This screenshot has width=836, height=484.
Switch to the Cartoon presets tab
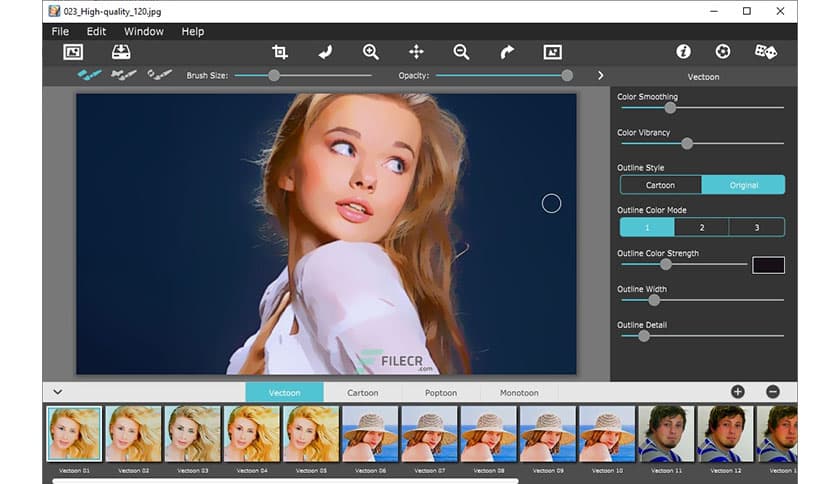[x=363, y=392]
